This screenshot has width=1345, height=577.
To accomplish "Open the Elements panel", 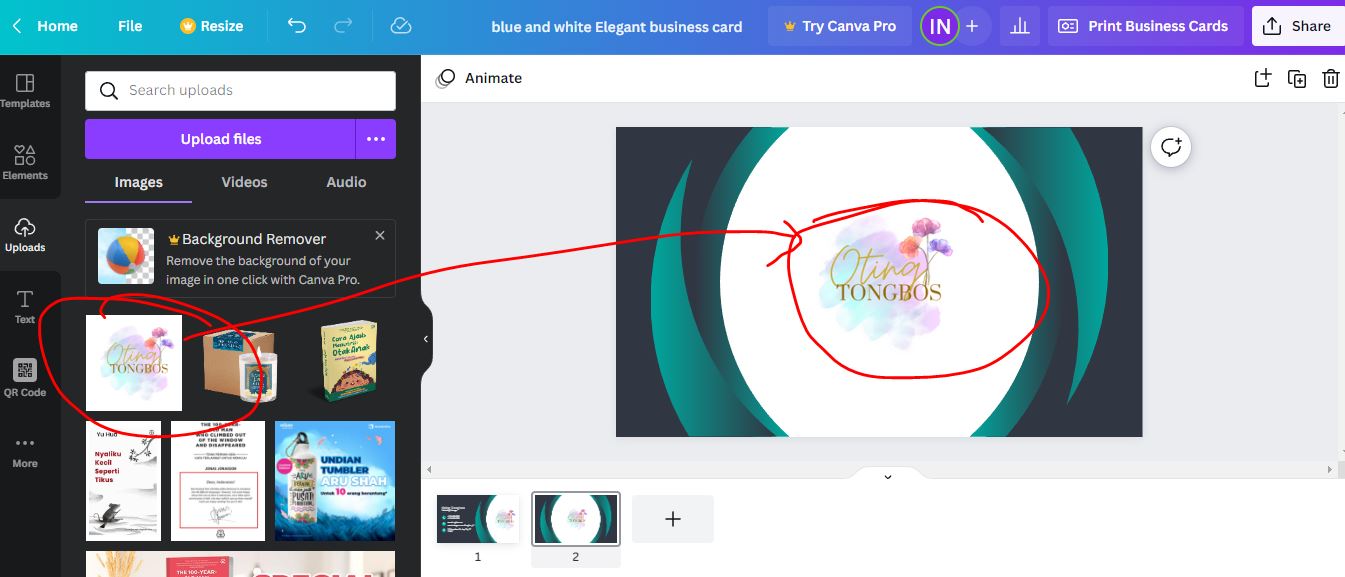I will (x=27, y=163).
